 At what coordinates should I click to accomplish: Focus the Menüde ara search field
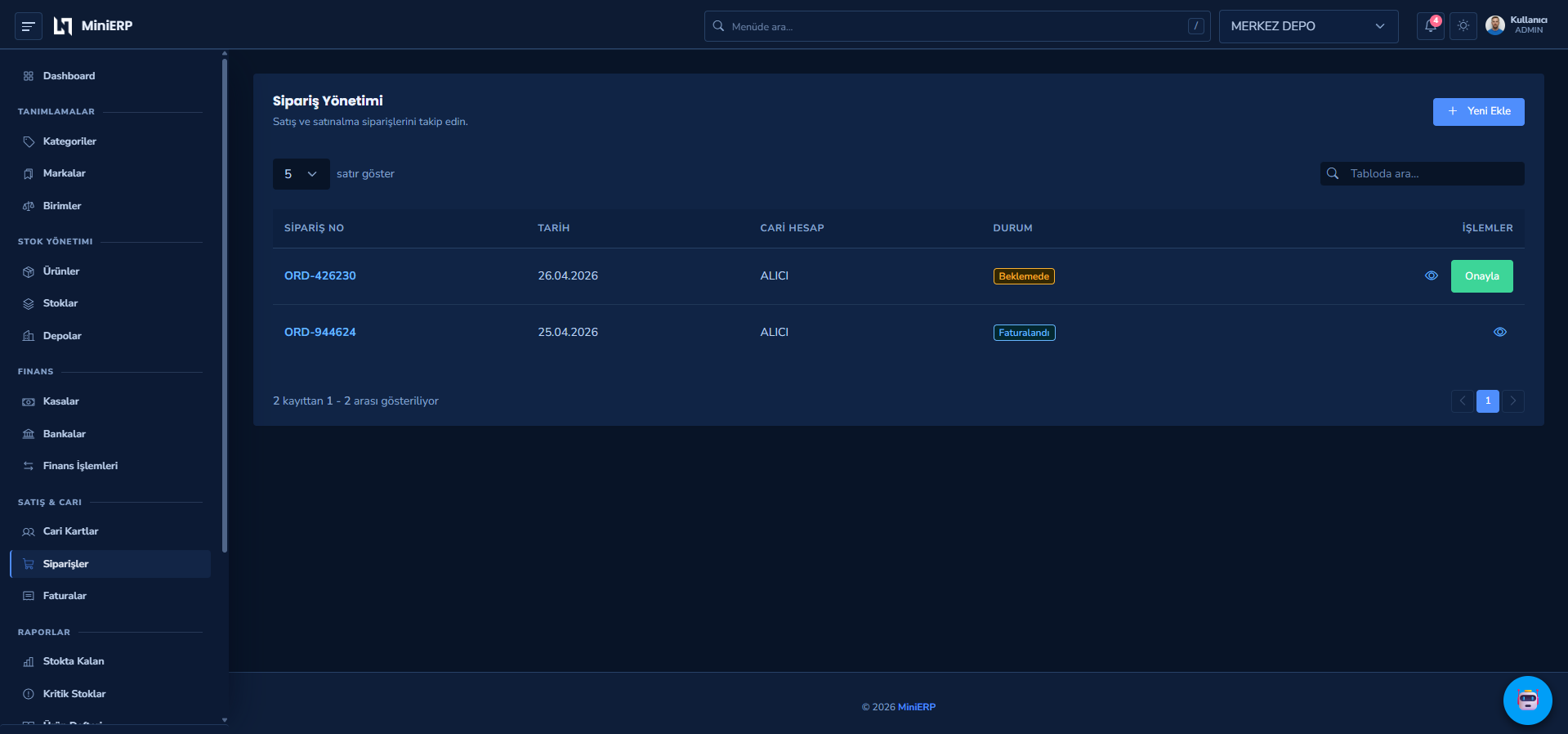click(x=957, y=26)
